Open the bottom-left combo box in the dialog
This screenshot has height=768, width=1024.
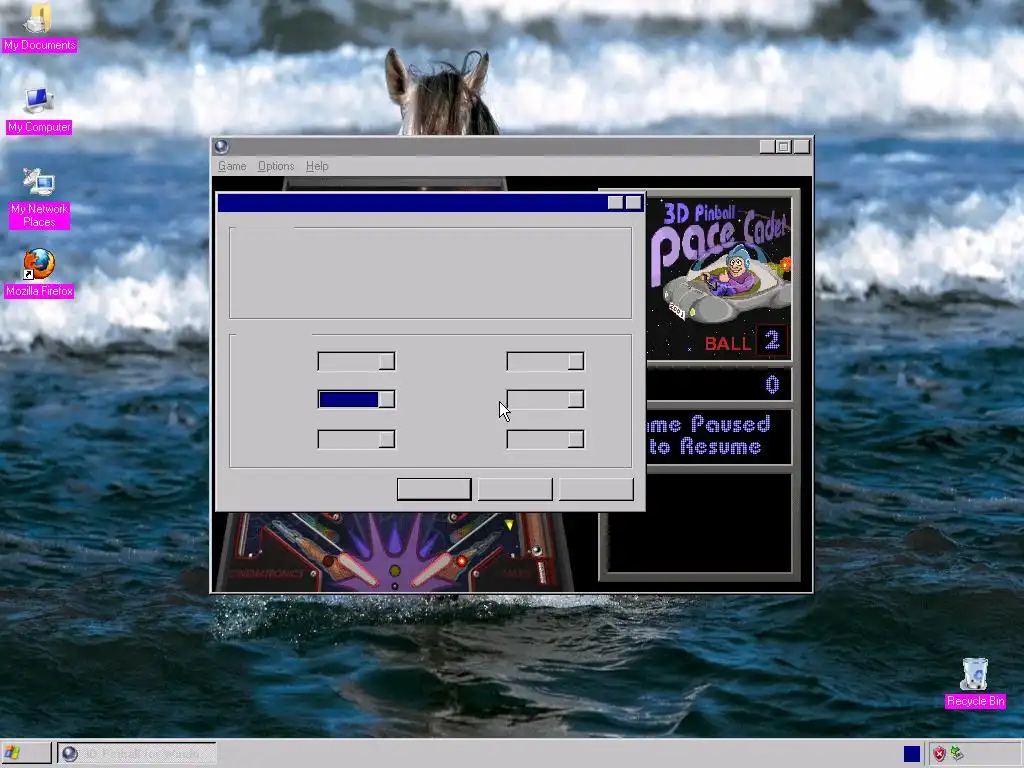coord(357,439)
